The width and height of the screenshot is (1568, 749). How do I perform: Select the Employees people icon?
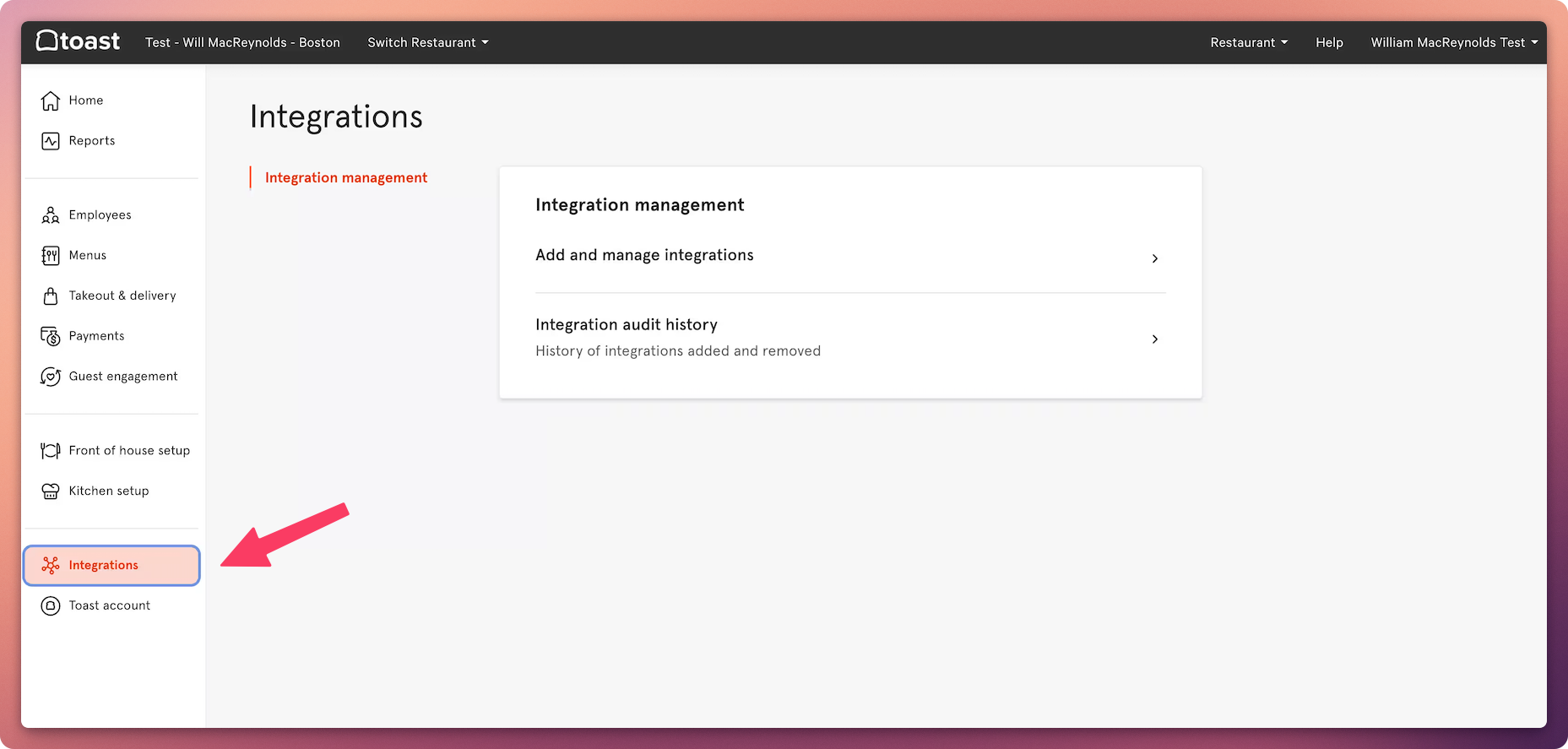tap(51, 215)
